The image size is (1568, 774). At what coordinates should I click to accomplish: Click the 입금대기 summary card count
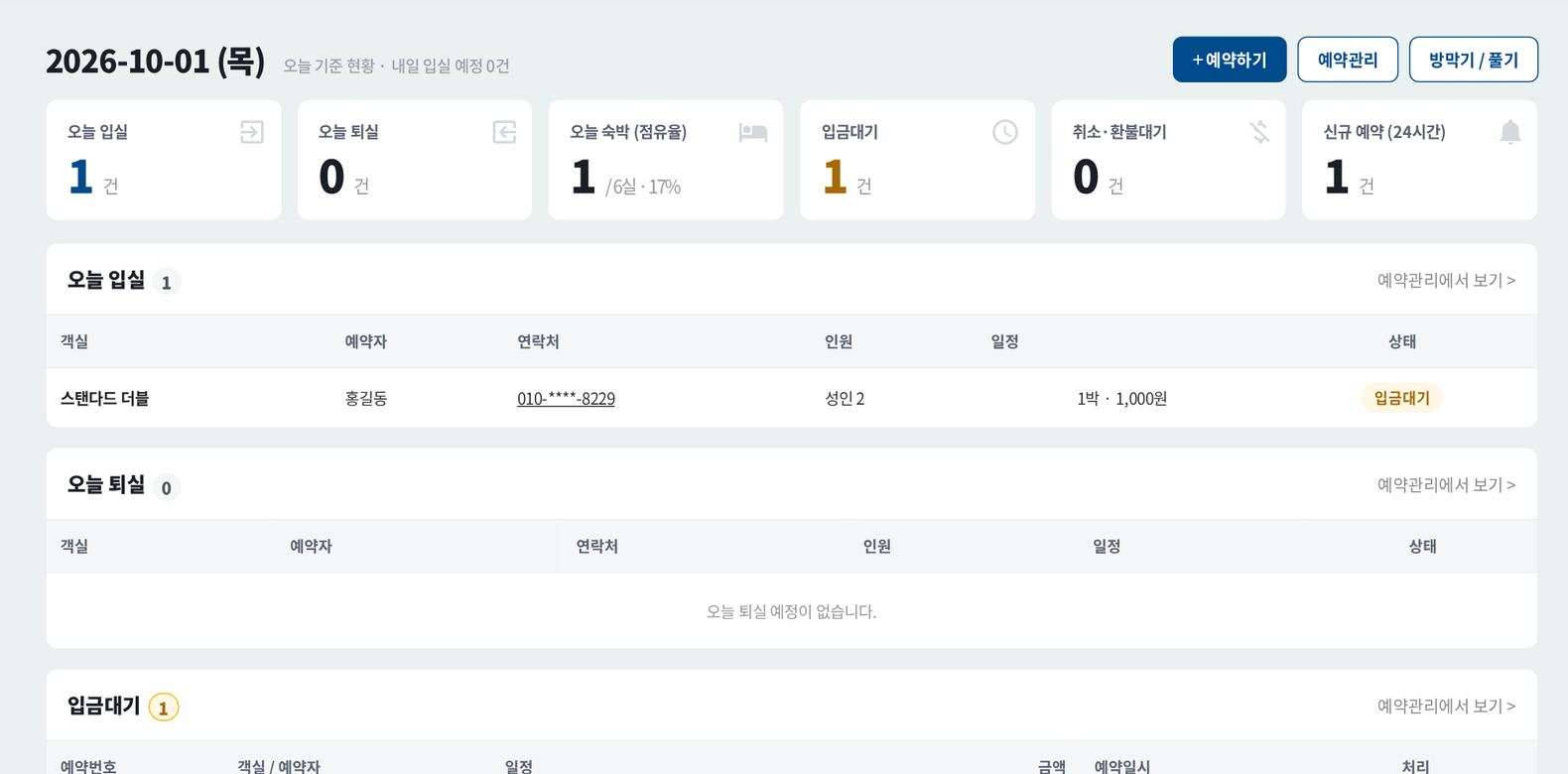click(835, 177)
